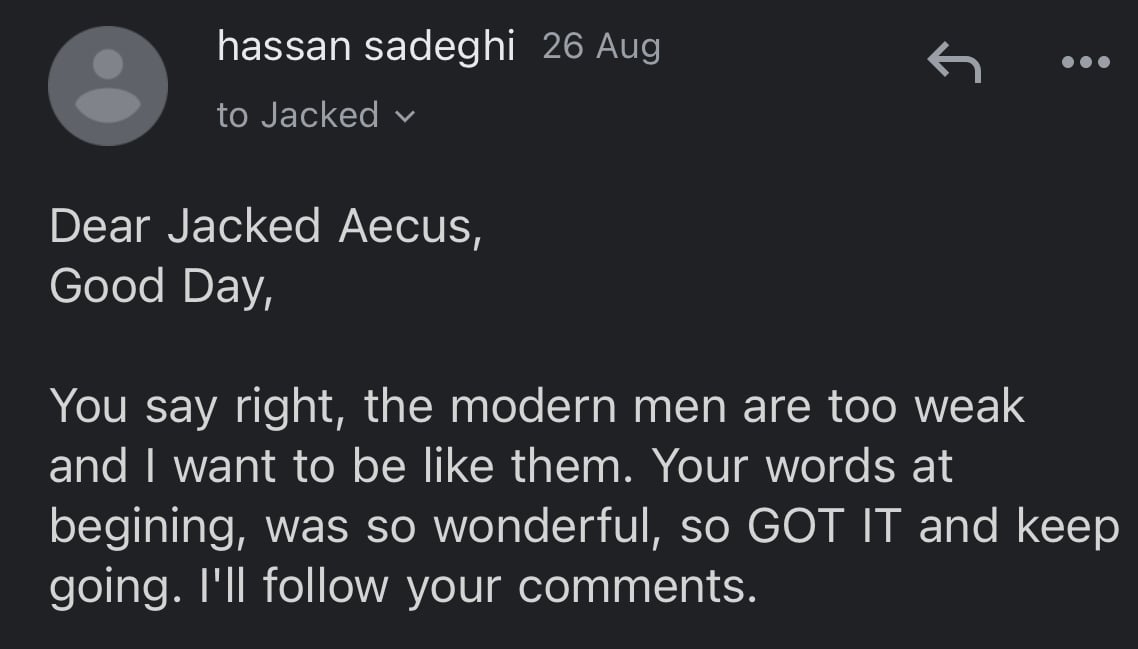
Task: Click the word 'keep' near line end
Action: coord(1068,528)
